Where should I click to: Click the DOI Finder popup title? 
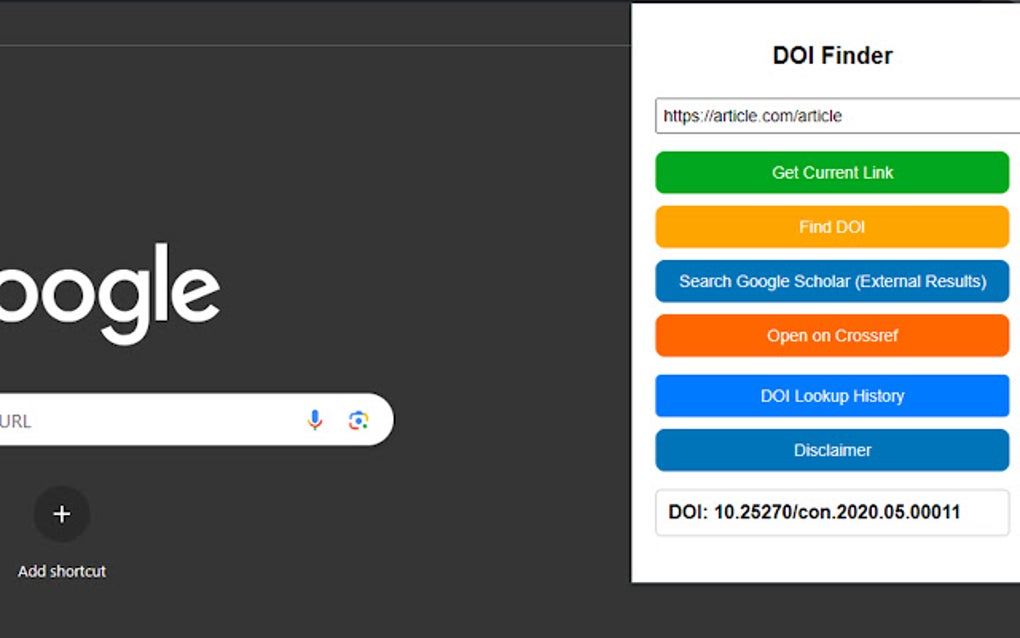pos(831,55)
